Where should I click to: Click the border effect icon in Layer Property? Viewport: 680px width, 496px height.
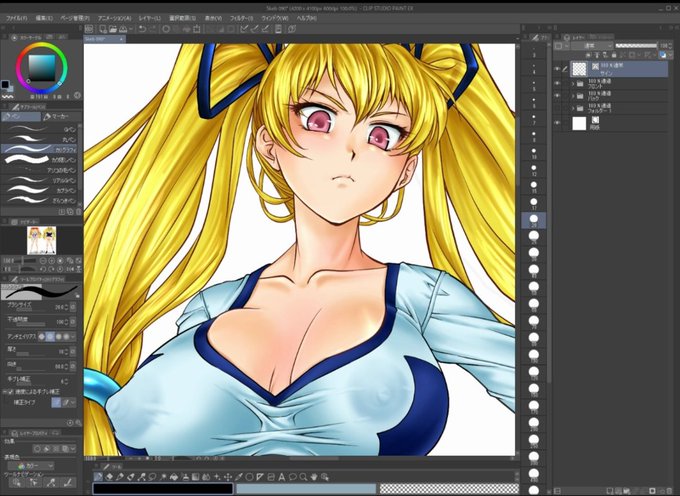38,449
